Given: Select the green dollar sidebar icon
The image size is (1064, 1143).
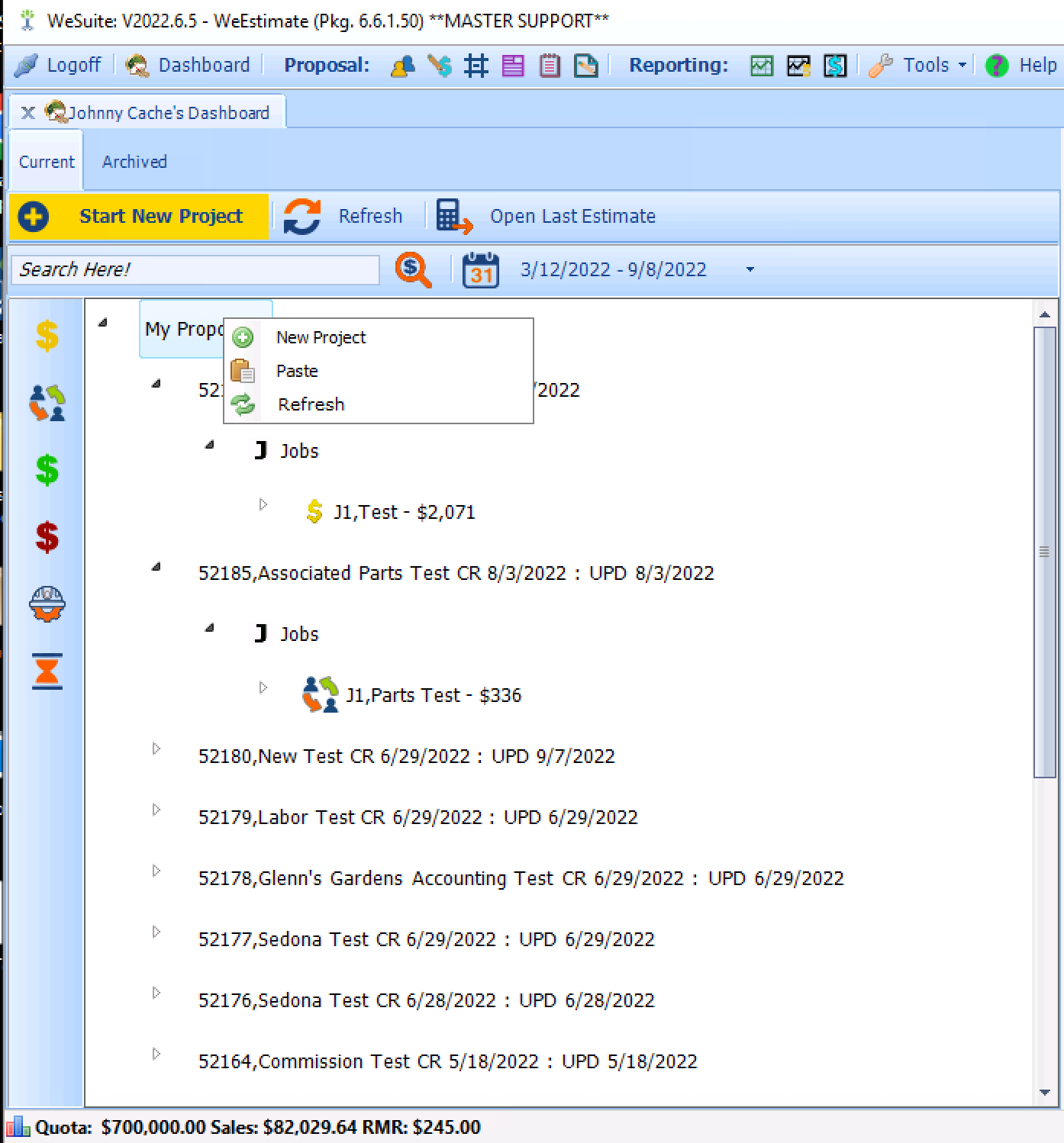Looking at the screenshot, I should point(47,470).
